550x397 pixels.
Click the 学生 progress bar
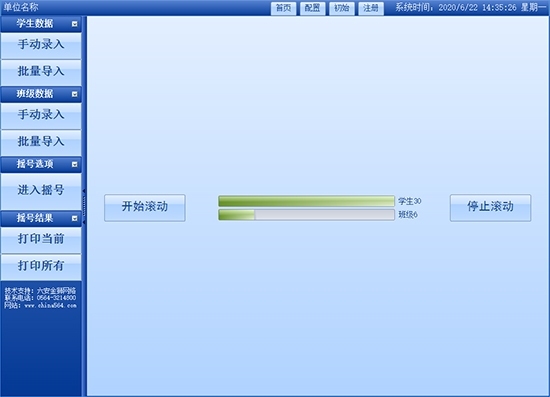[307, 201]
